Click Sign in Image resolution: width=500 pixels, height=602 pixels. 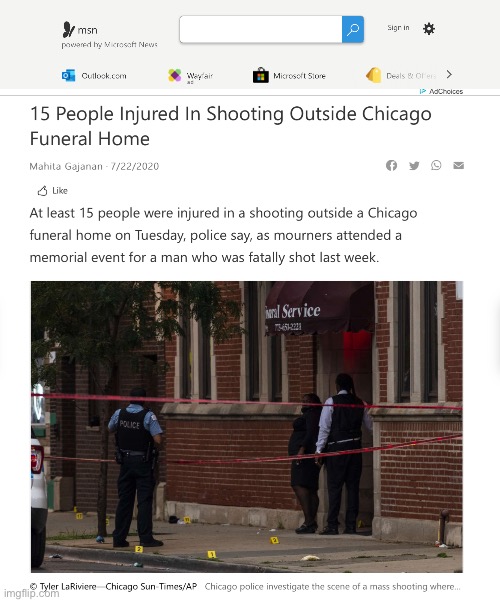[x=398, y=28]
